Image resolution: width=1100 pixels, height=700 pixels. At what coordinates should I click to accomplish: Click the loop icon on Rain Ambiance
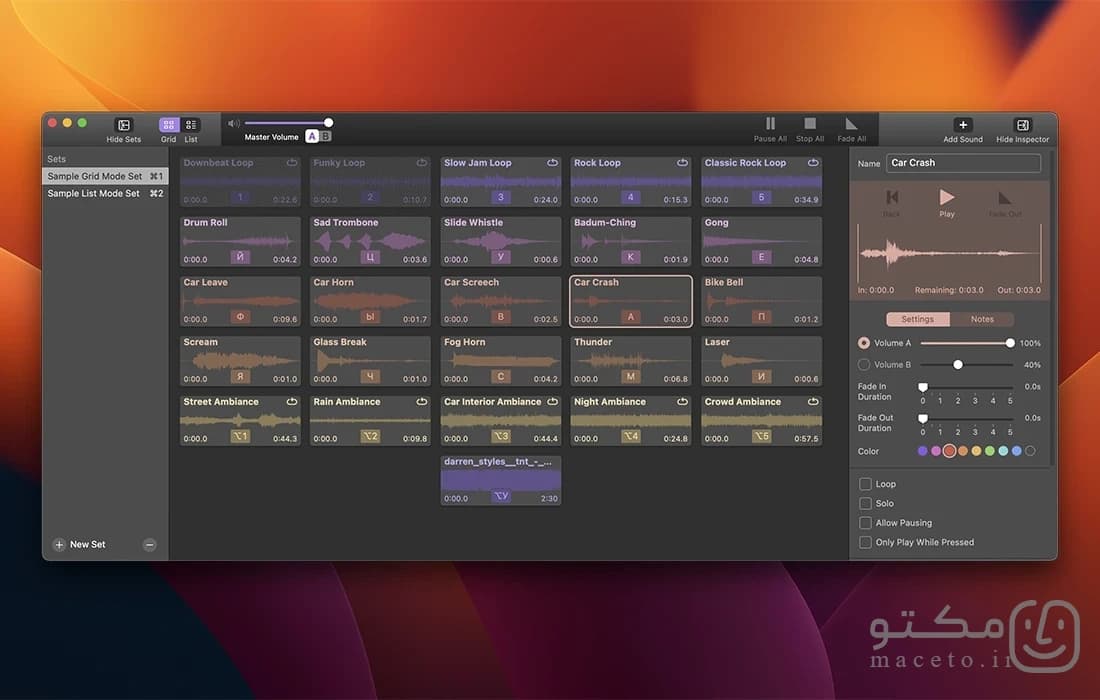[422, 402]
